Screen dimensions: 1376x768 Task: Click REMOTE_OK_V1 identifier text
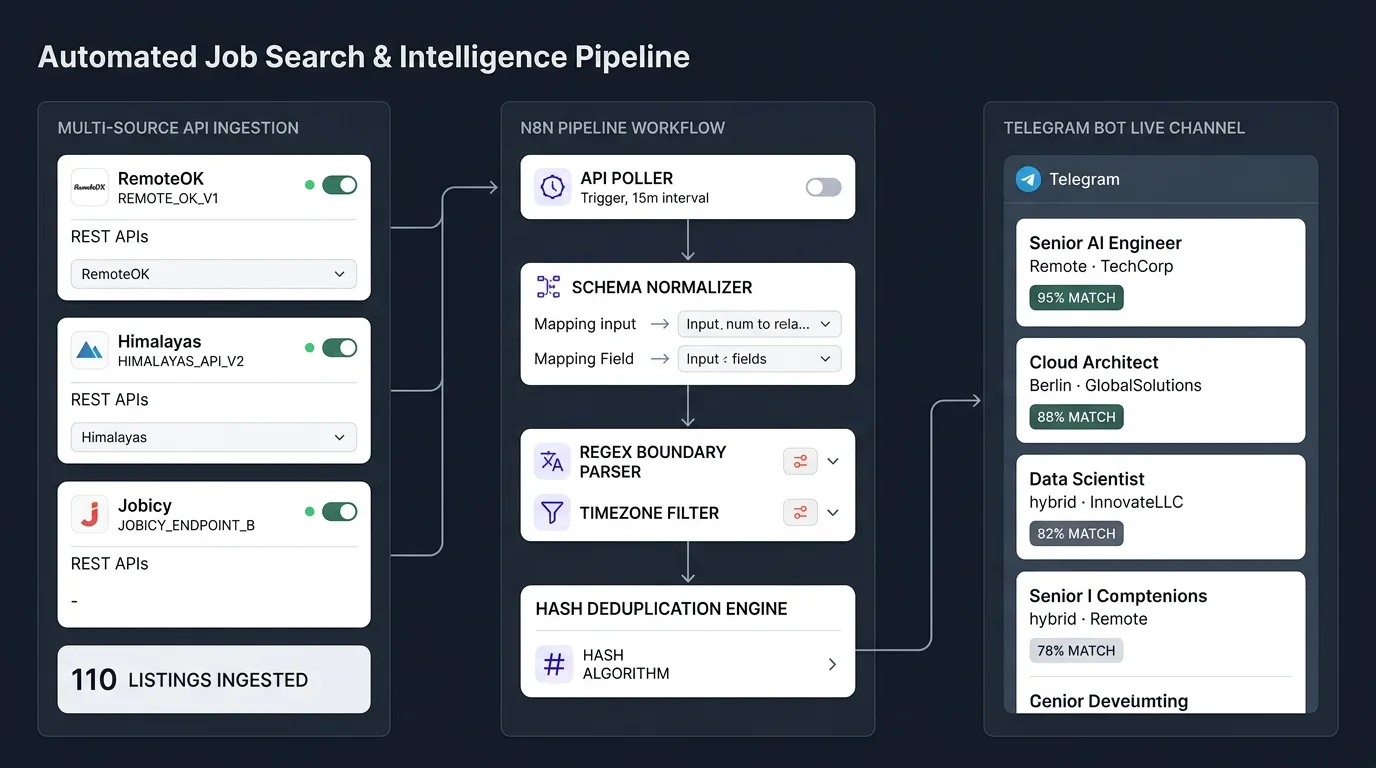[168, 199]
